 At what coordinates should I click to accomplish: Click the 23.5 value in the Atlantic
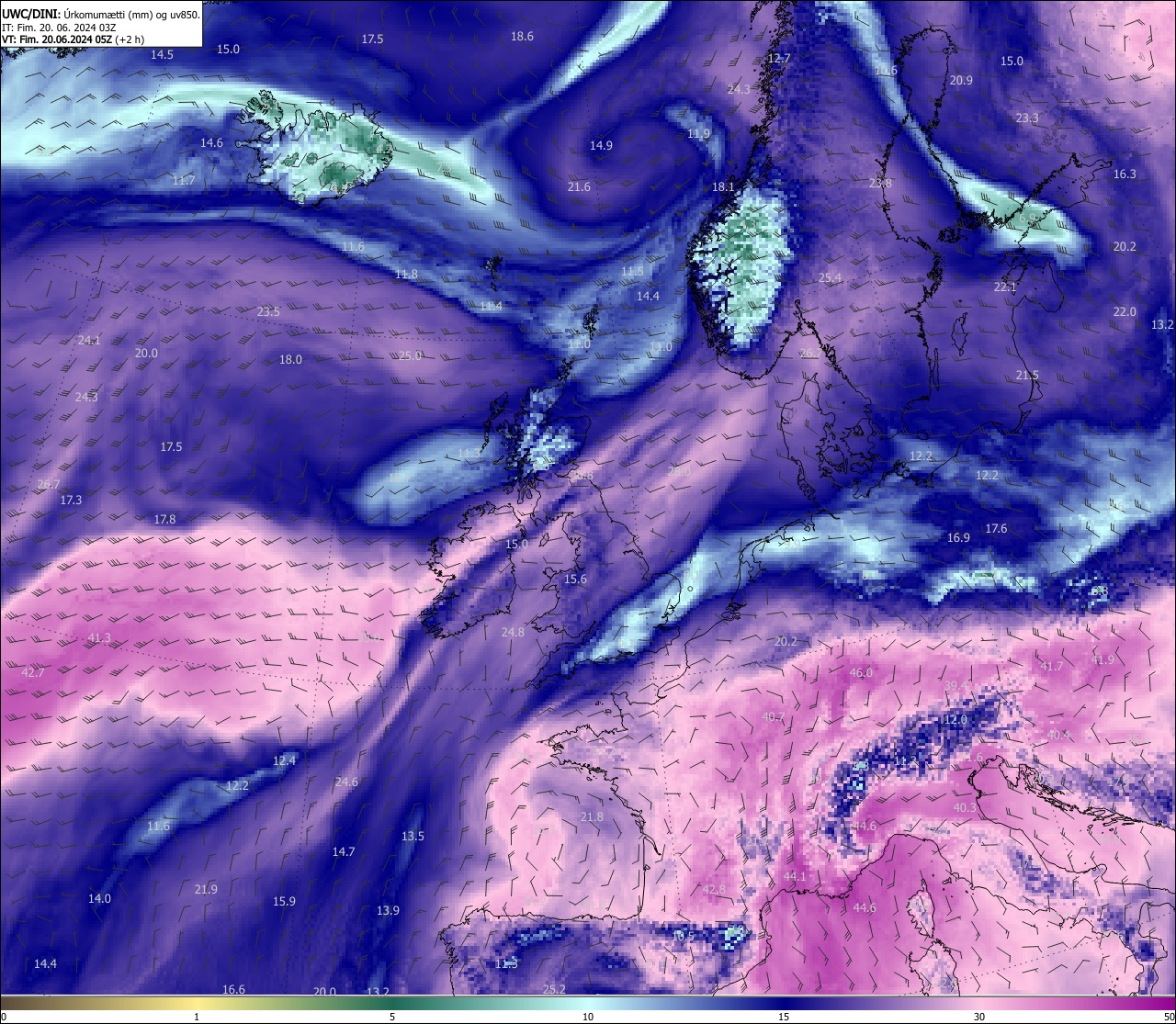(x=268, y=312)
